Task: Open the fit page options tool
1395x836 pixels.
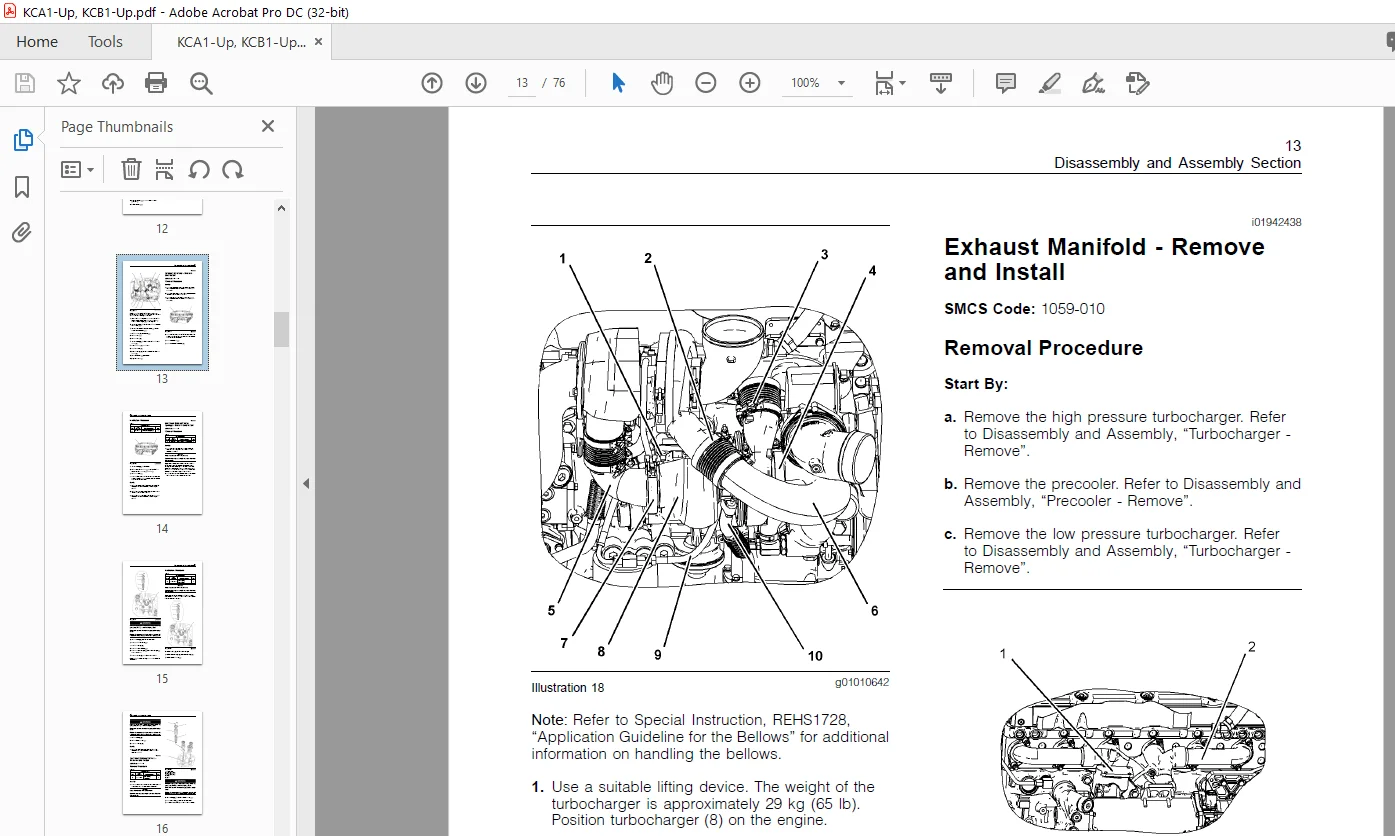Action: pyautogui.click(x=883, y=83)
